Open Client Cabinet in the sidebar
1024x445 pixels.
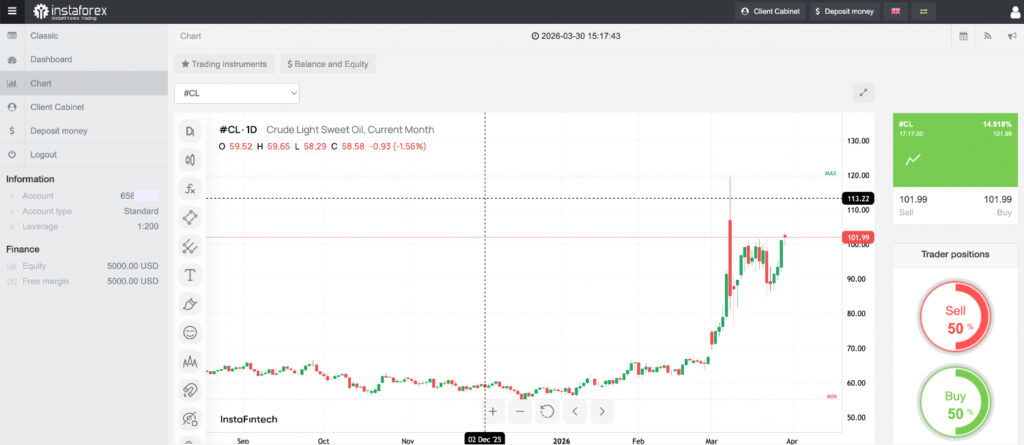pos(84,107)
